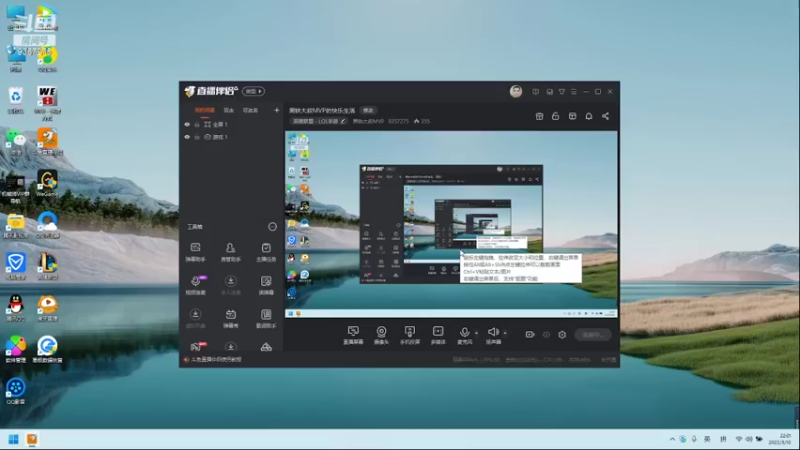Open the 虚拟形象 download tool
The width and height of the screenshot is (800, 450).
195,318
